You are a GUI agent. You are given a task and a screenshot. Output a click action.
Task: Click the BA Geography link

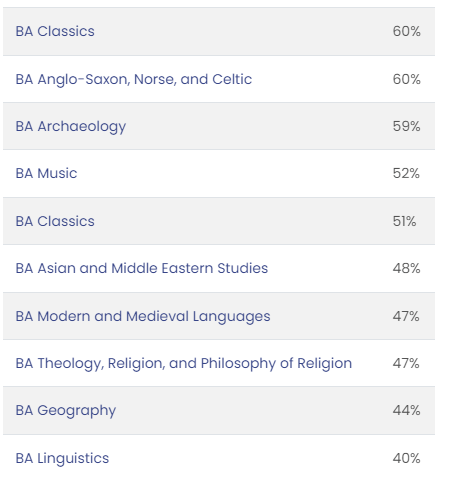(66, 411)
